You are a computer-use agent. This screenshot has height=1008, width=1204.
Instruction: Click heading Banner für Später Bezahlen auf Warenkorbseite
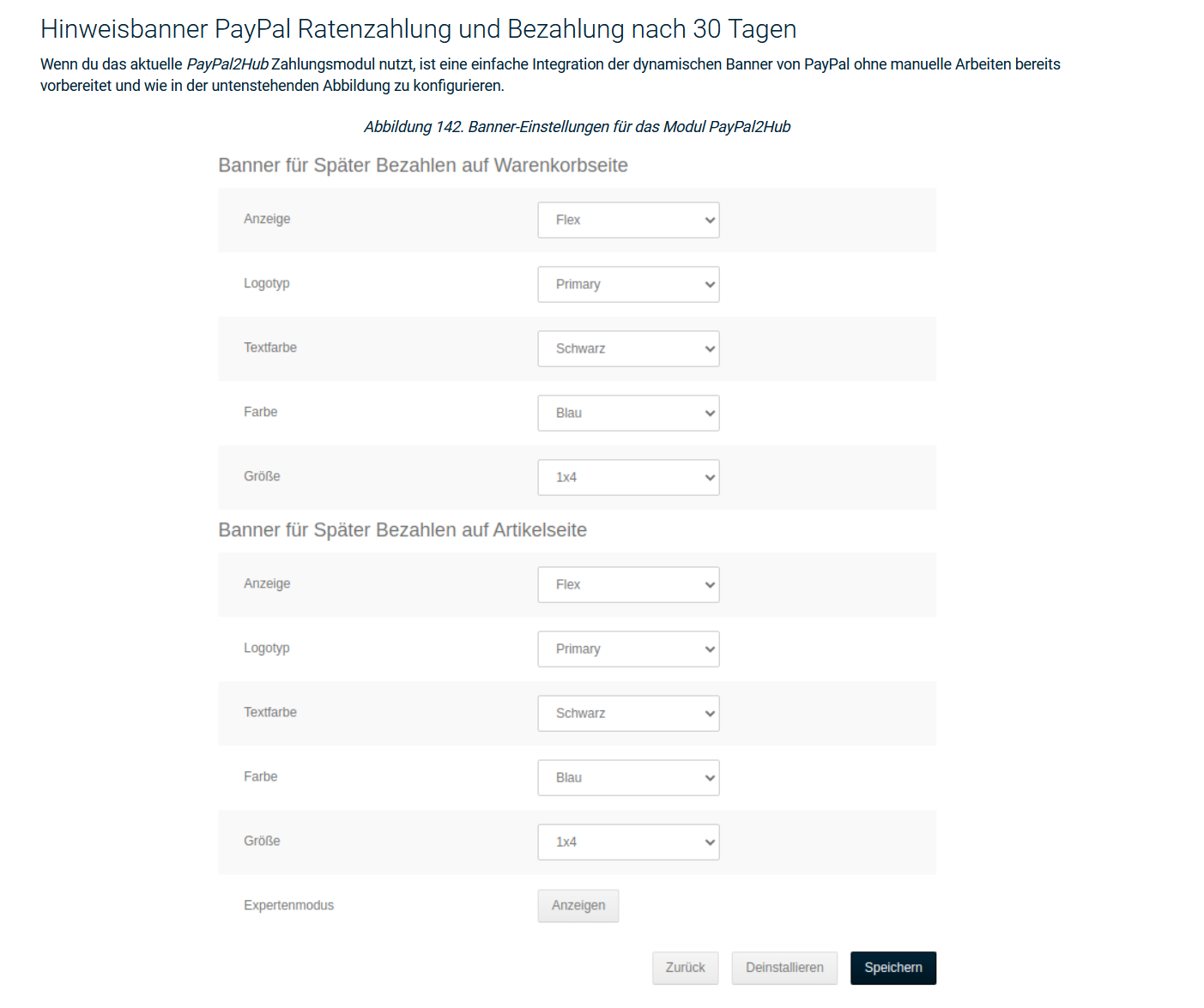pos(422,166)
